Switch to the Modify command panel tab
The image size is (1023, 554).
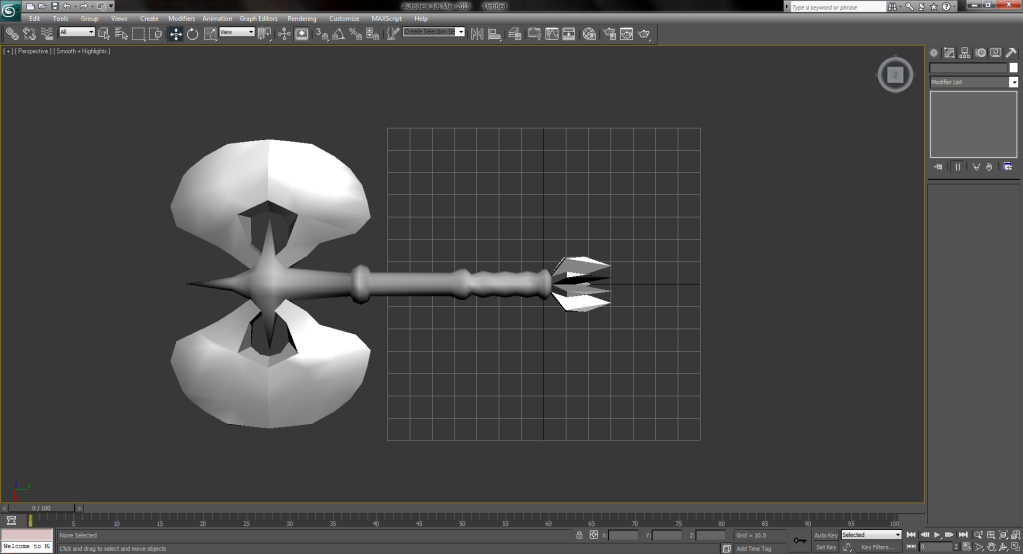[x=949, y=53]
